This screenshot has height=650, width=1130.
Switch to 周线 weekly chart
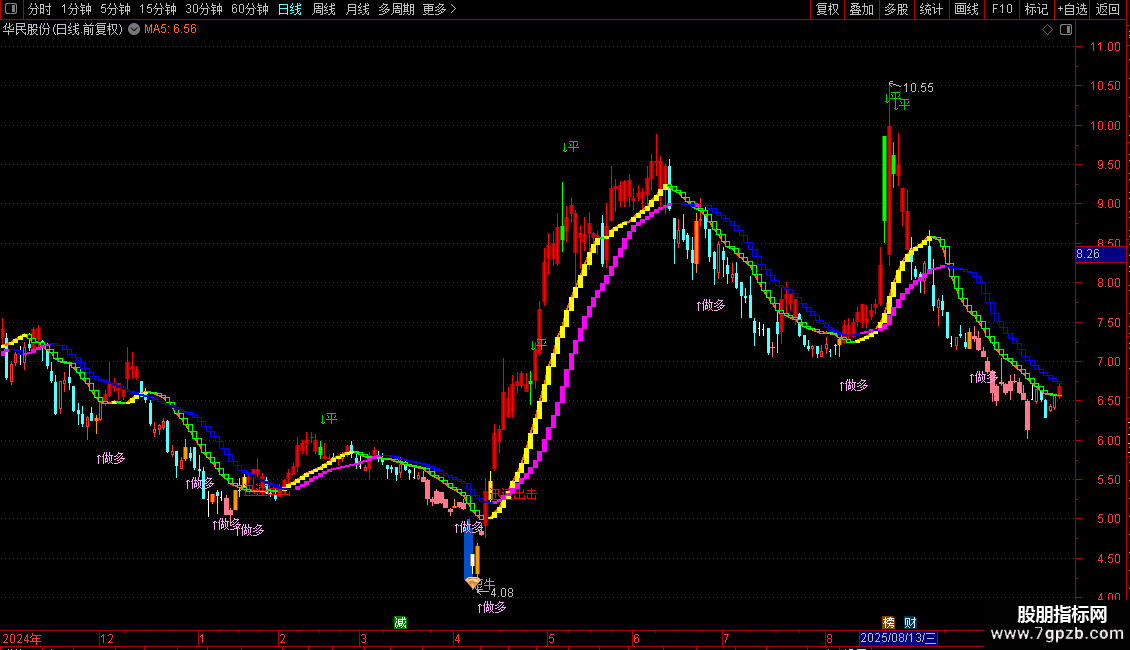coord(324,9)
